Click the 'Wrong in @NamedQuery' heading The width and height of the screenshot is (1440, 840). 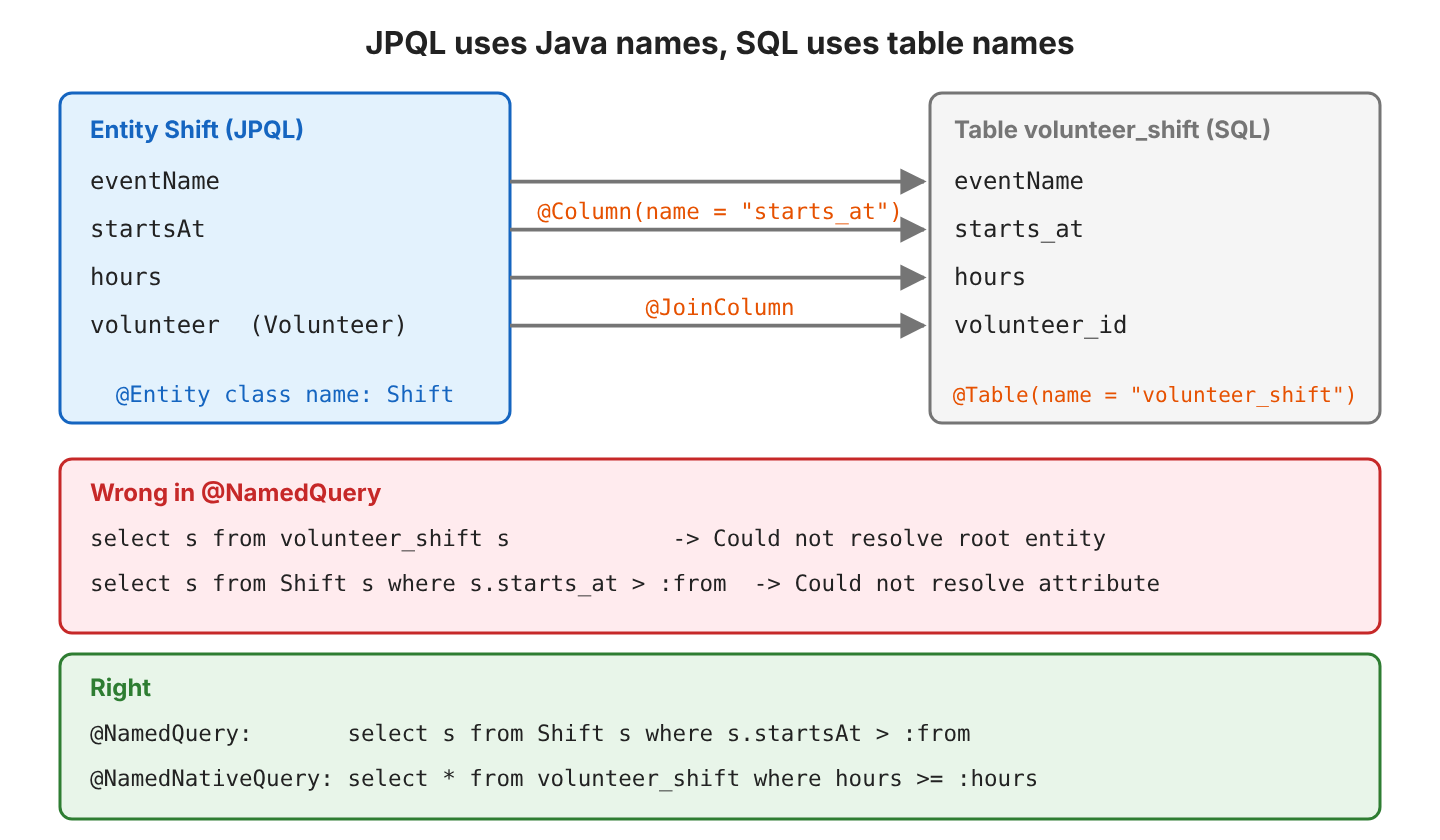point(236,493)
